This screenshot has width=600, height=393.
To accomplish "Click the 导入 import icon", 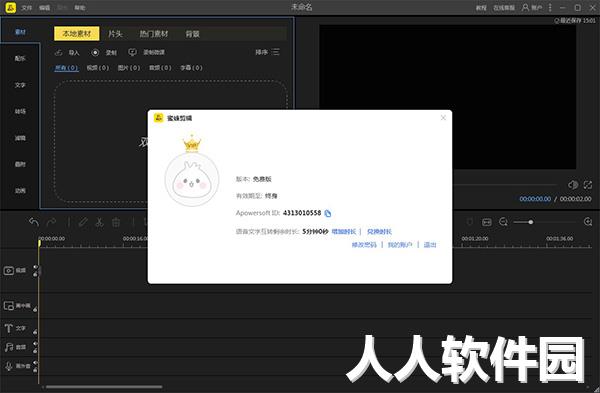I will (x=59, y=52).
